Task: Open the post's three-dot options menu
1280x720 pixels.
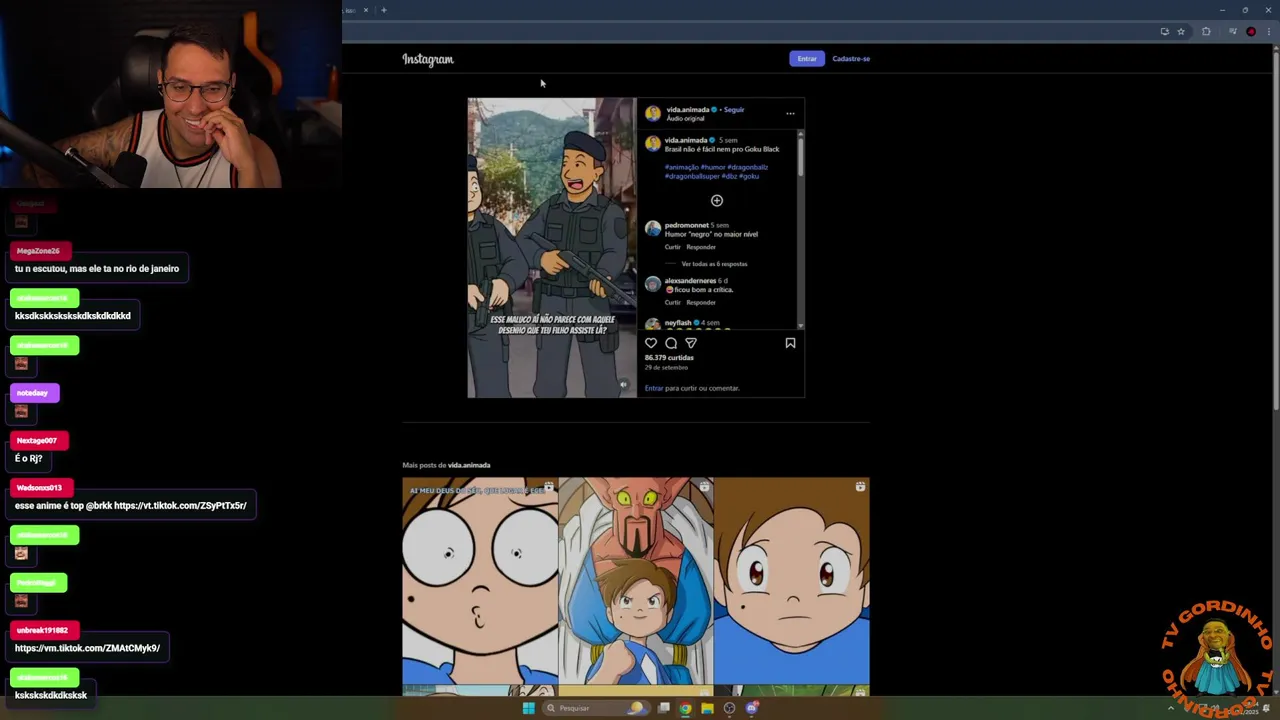Action: point(790,113)
